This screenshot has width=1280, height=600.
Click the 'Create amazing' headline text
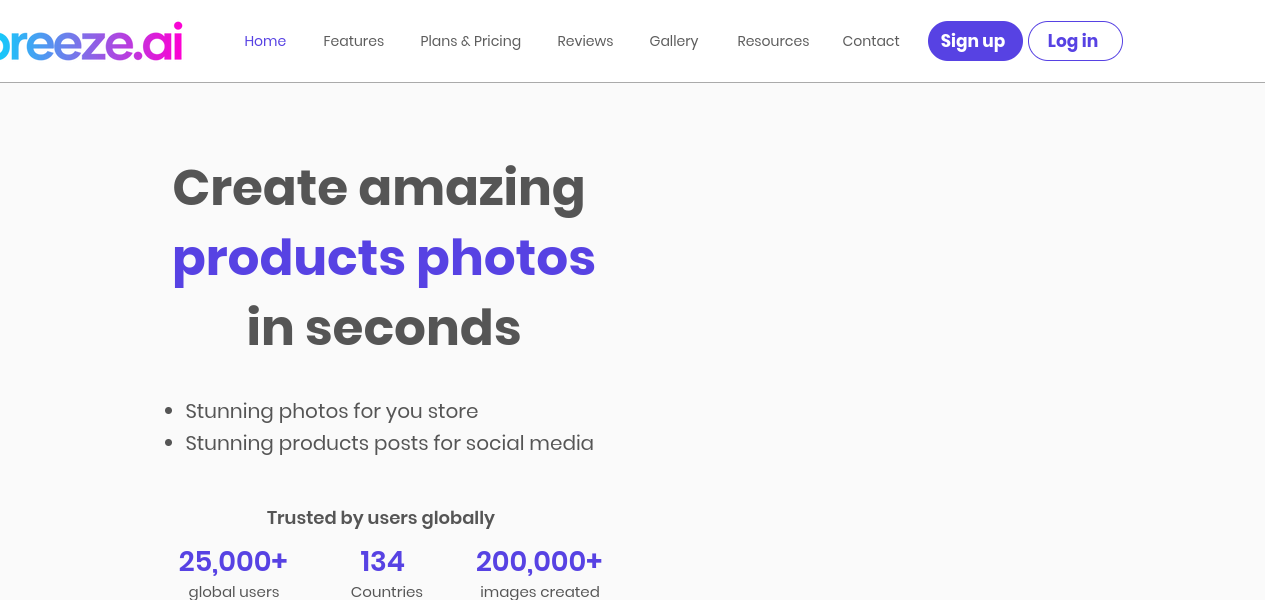[378, 187]
